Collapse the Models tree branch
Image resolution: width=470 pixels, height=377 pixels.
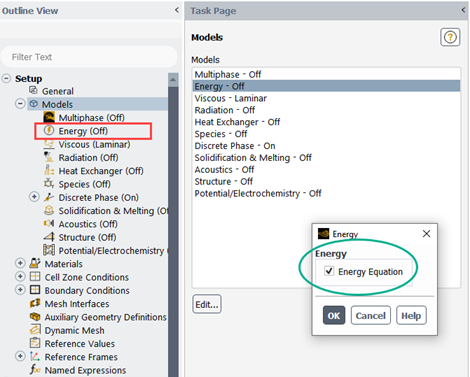pyautogui.click(x=20, y=104)
